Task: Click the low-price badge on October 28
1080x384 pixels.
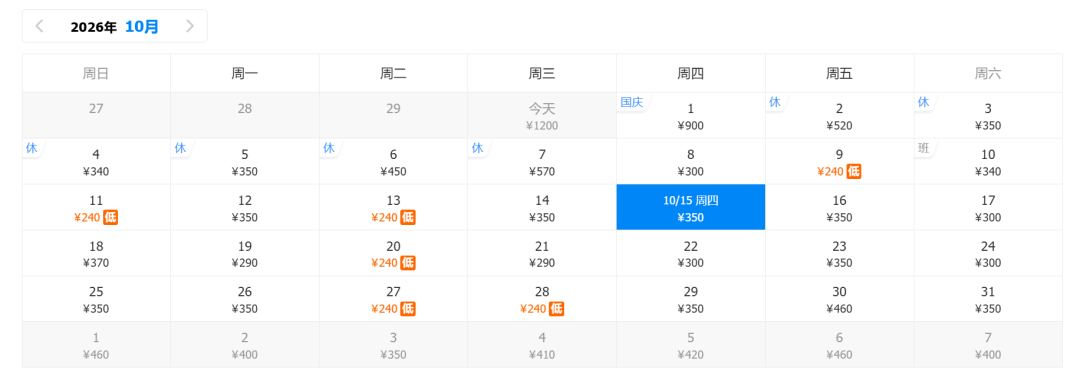Action: [x=557, y=309]
